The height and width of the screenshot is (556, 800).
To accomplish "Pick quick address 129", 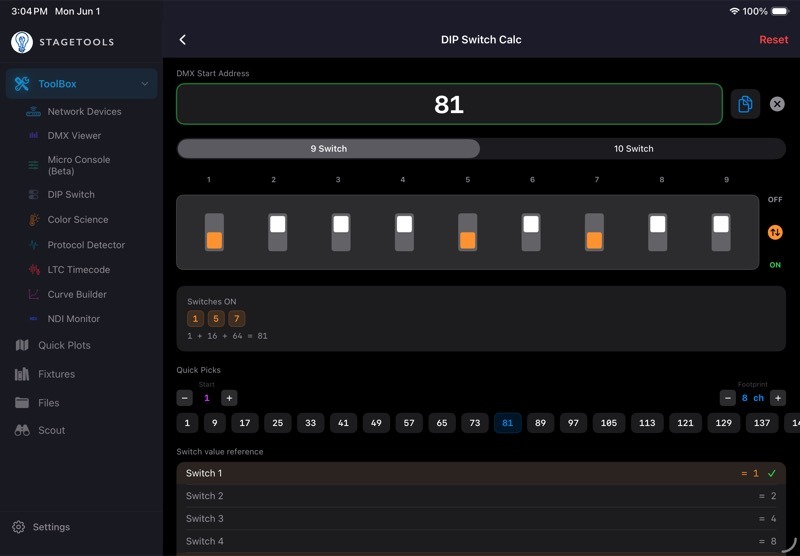I will point(723,423).
